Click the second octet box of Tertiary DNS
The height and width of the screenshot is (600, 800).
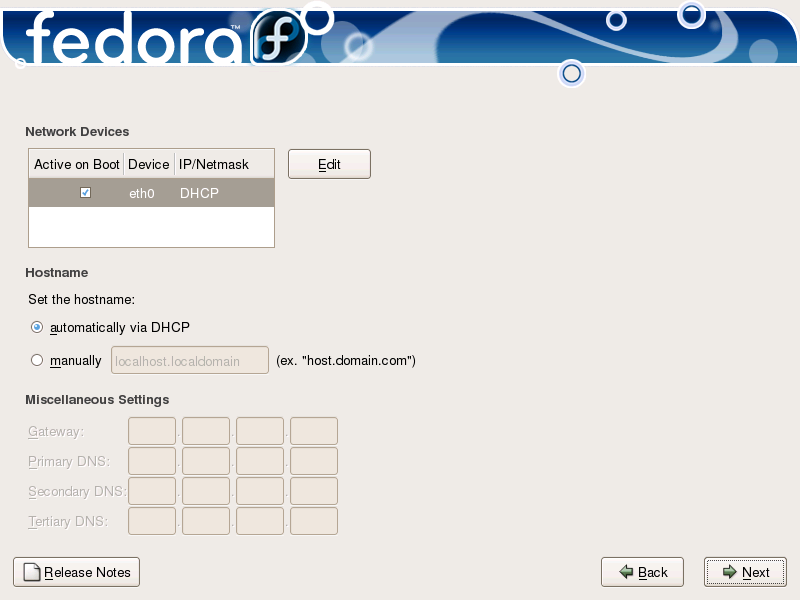206,521
